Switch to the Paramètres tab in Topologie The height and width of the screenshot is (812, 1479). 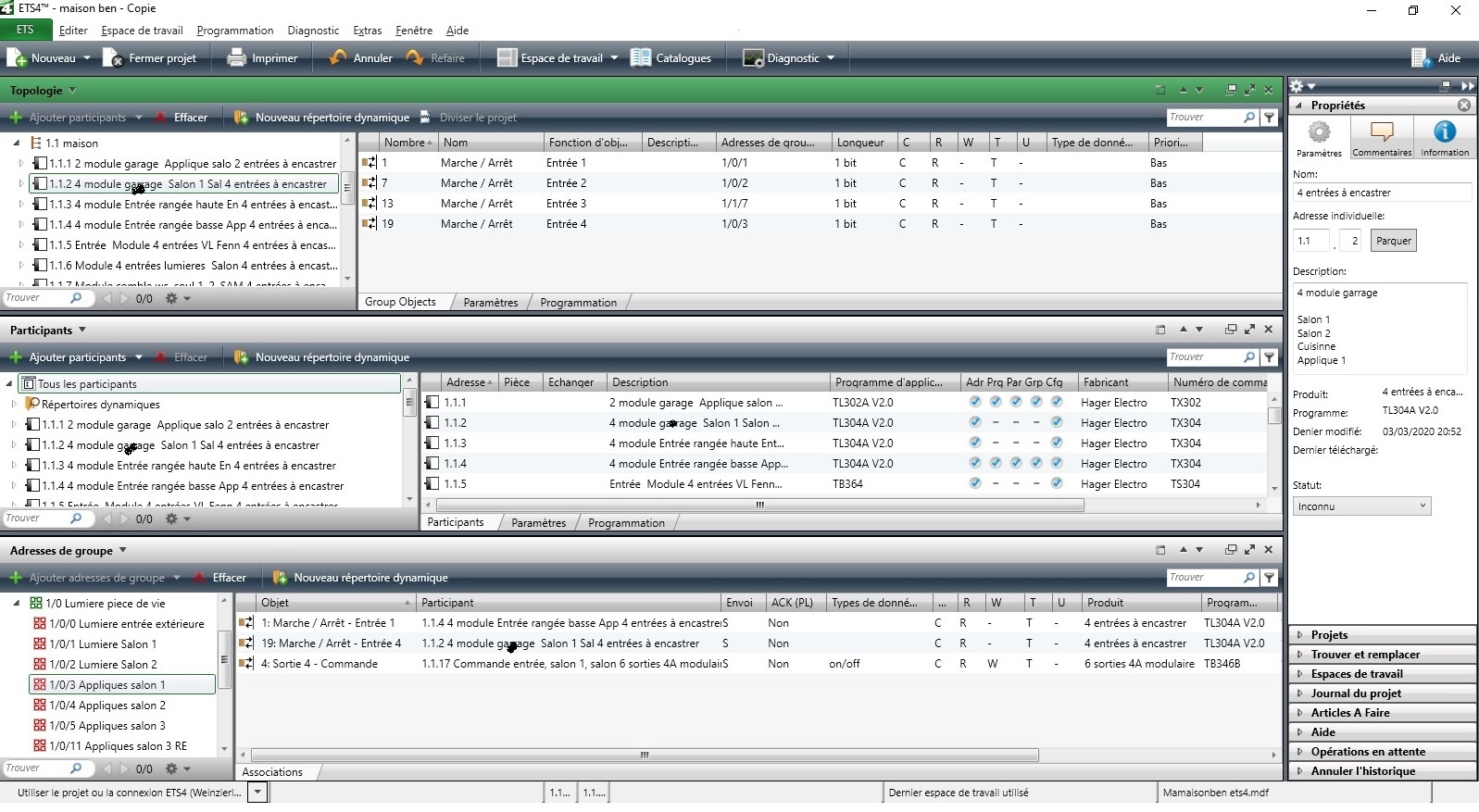[491, 303]
